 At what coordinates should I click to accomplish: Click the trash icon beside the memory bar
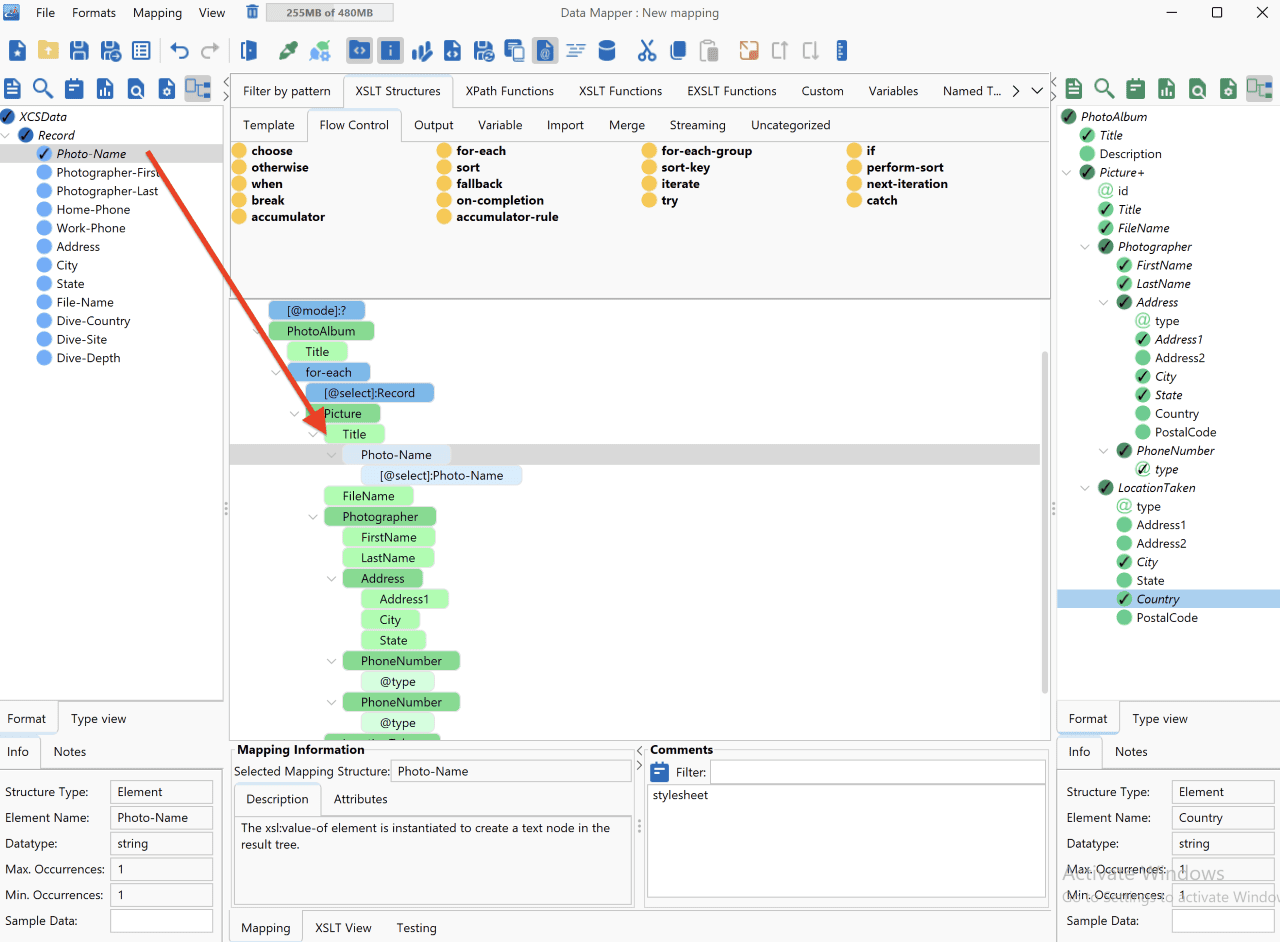pyautogui.click(x=252, y=12)
